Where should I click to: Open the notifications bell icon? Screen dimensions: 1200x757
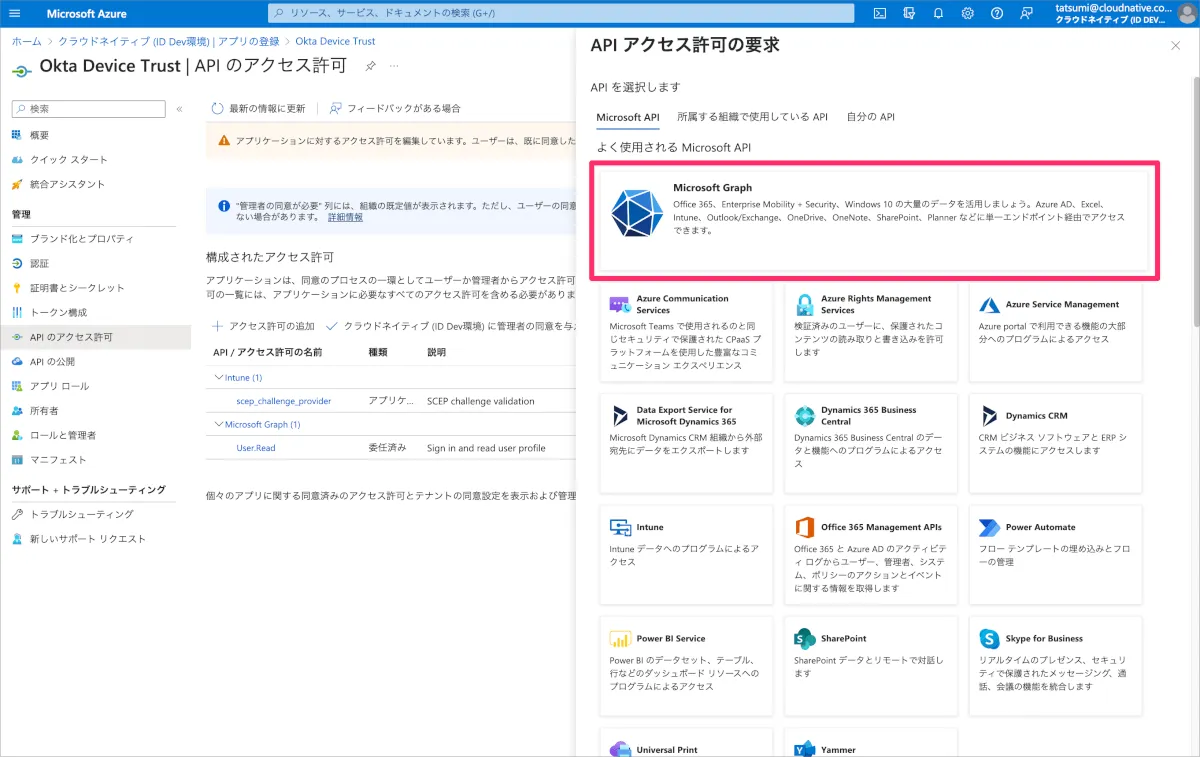938,13
